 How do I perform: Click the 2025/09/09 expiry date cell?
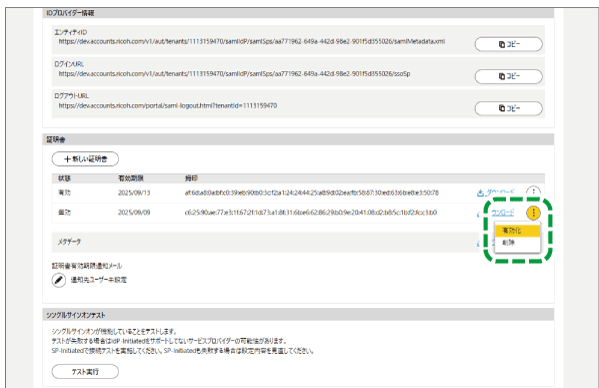pyautogui.click(x=134, y=212)
